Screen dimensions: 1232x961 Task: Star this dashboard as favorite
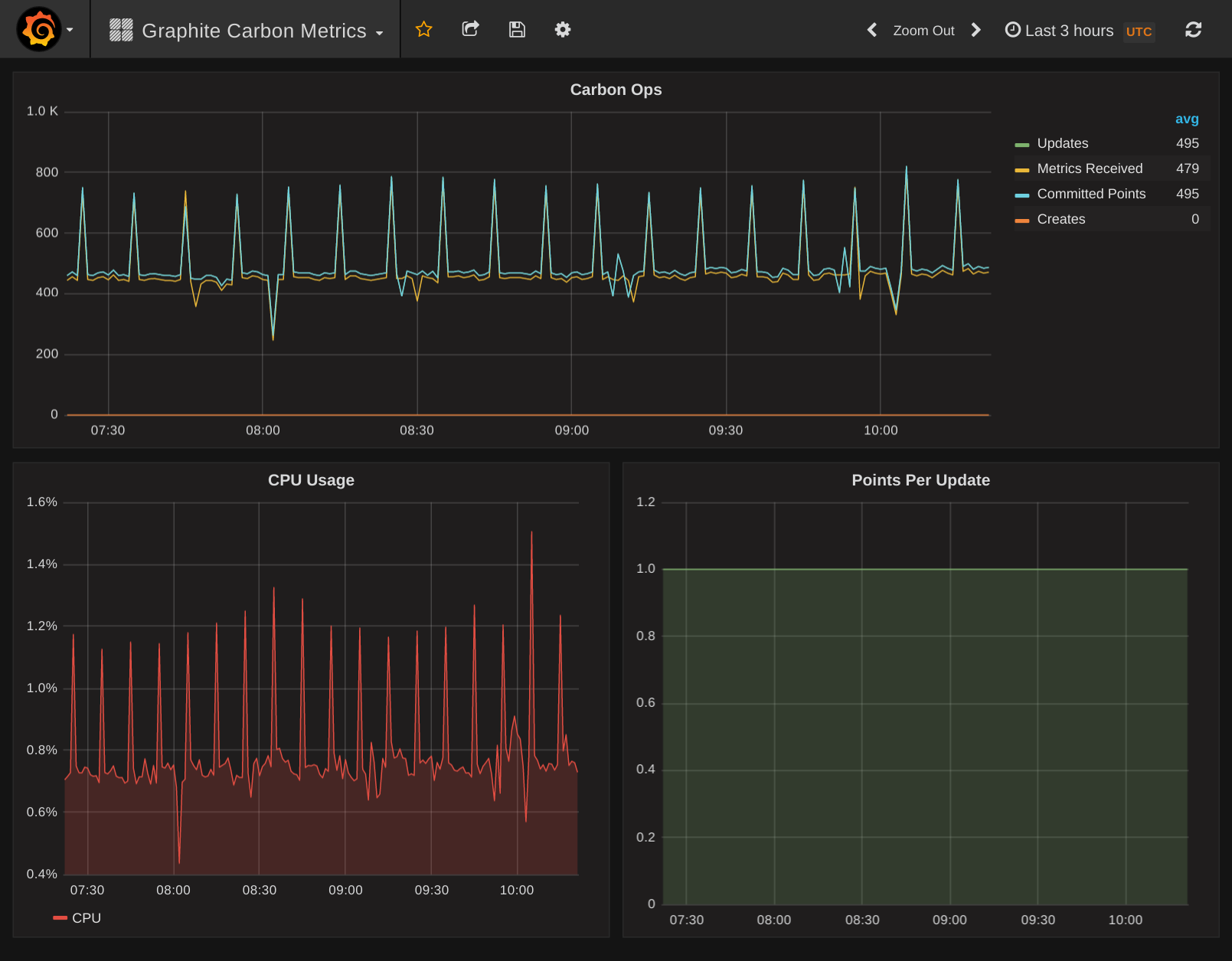tap(423, 30)
